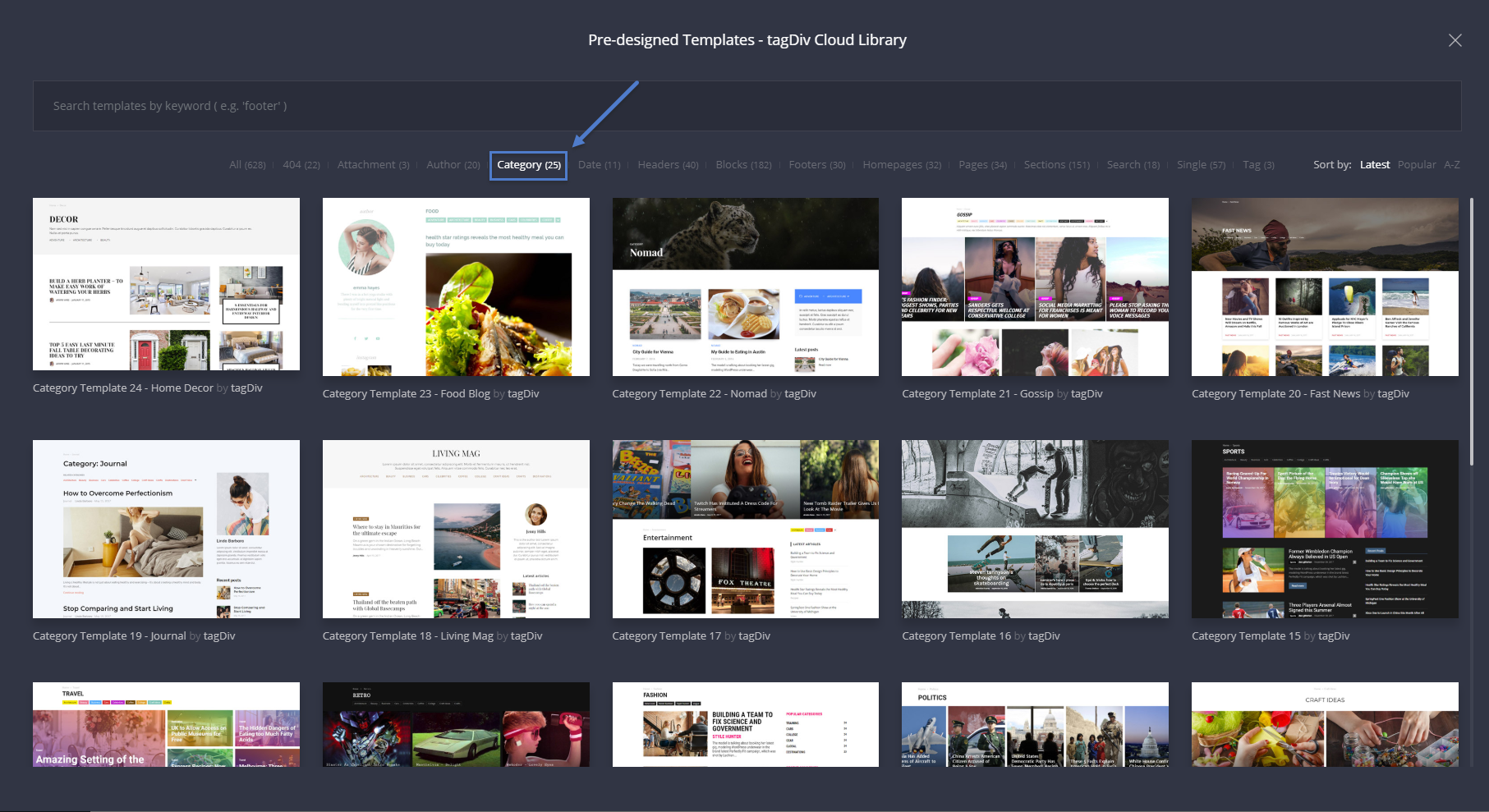Click 'Category Template 20 - Fast News' title
This screenshot has width=1489, height=812.
1276,394
